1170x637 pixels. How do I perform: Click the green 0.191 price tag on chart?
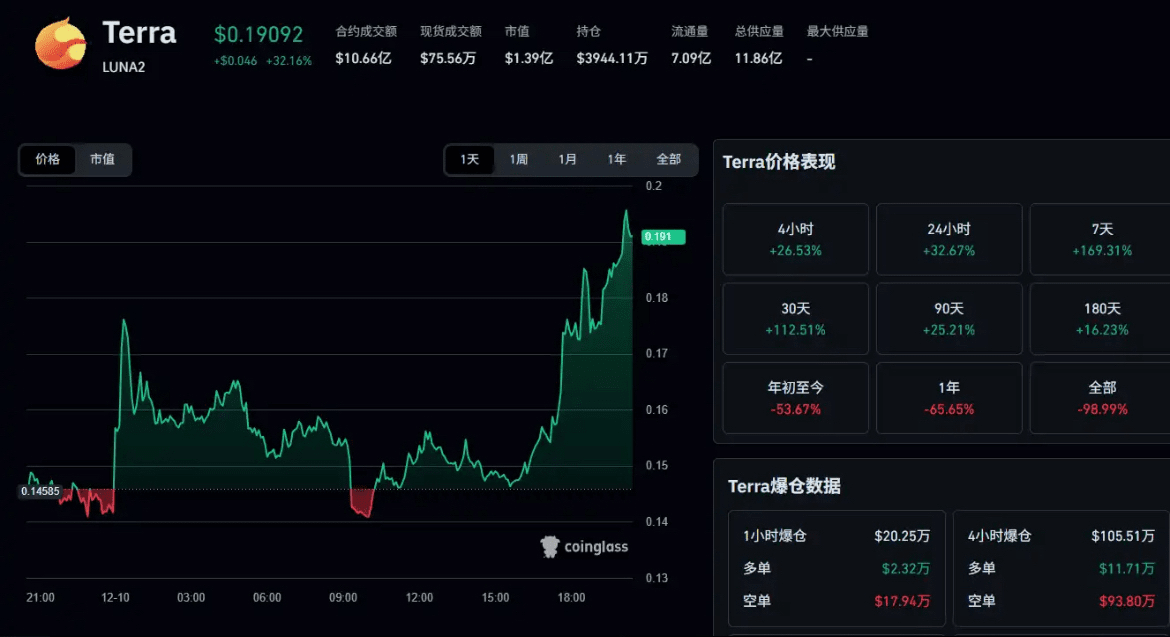663,237
